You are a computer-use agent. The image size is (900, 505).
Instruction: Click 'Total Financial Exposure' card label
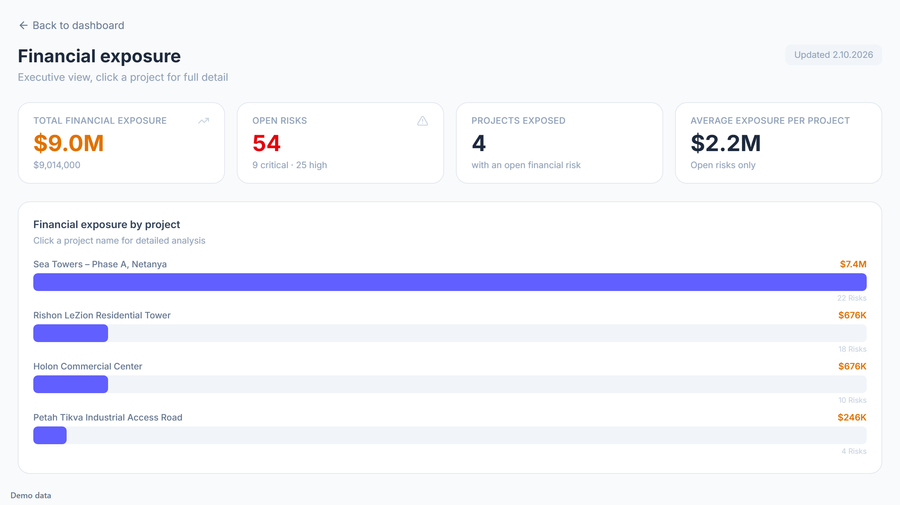[x=100, y=121]
